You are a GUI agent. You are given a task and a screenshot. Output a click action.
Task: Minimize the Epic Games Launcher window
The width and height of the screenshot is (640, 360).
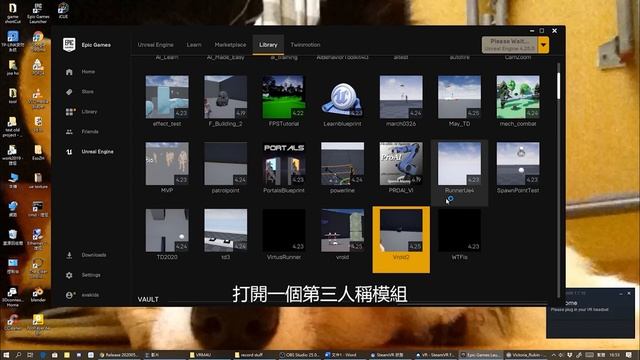532,31
